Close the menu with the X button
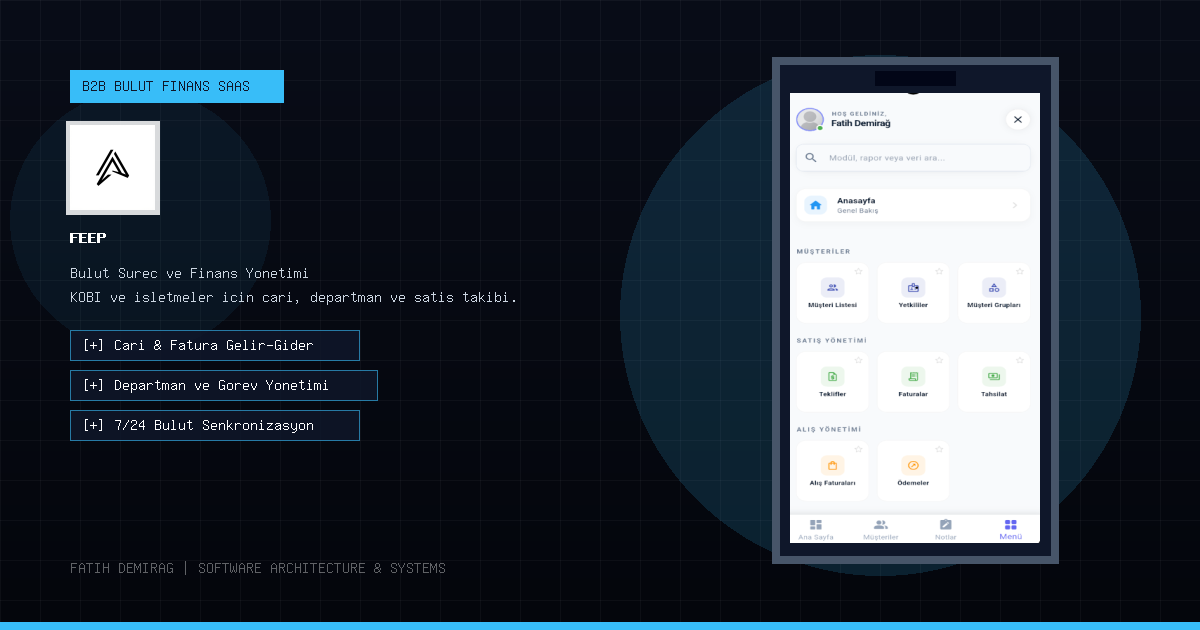 1018,120
